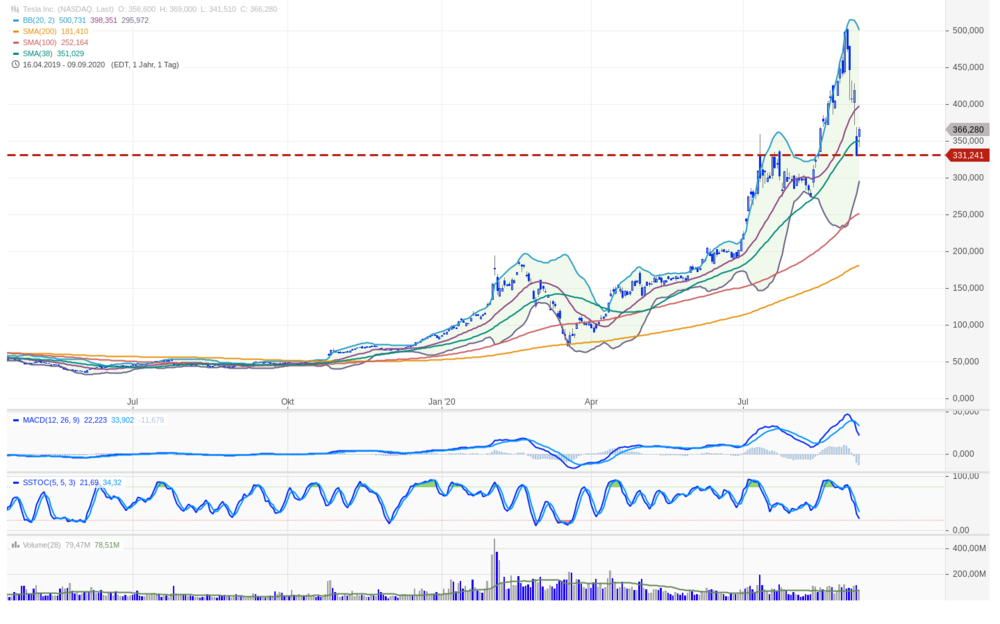Screen dimensions: 1000x624
Task: Click the blue SSTOC legend marker
Action: coord(15,483)
